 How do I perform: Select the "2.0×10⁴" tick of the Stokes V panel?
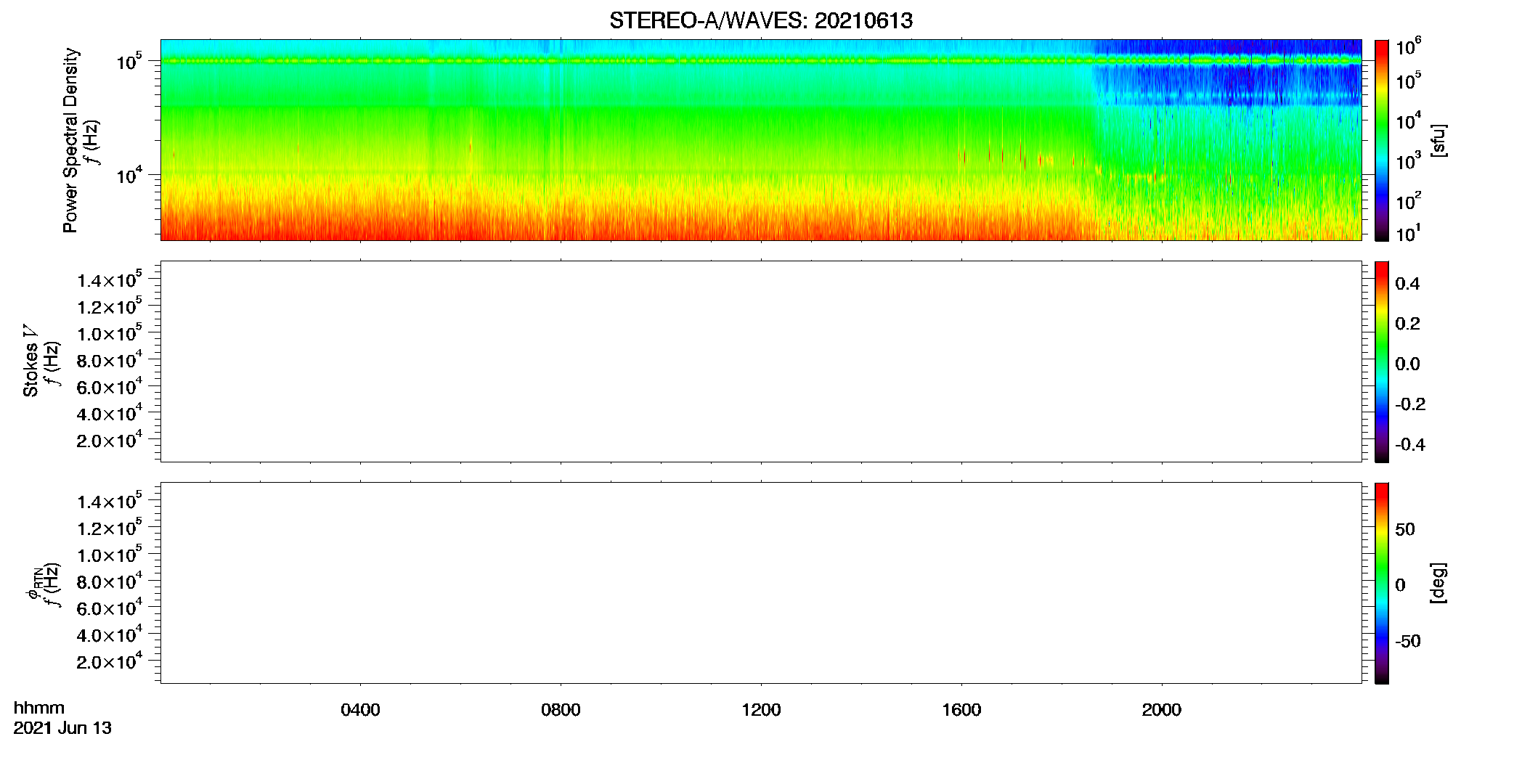pyautogui.click(x=109, y=440)
